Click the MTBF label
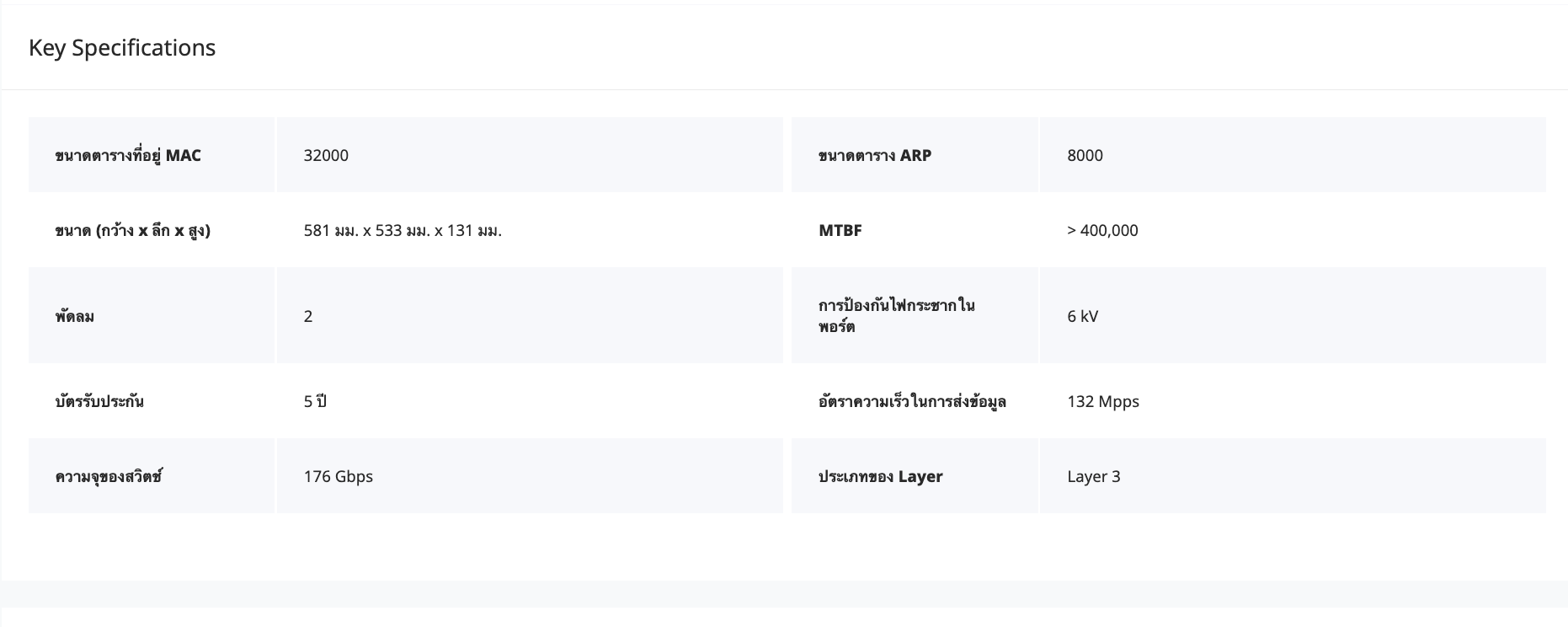 840,230
